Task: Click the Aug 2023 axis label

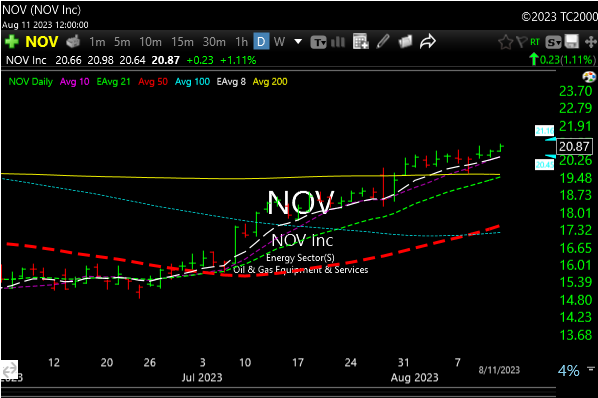Action: 414,377
